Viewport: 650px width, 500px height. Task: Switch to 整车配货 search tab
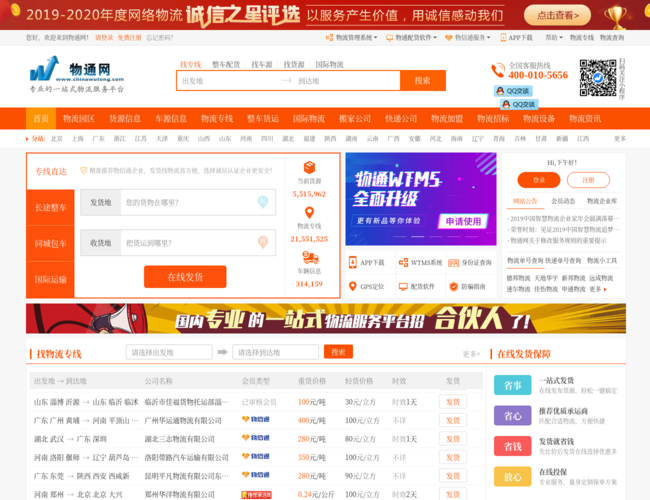pyautogui.click(x=226, y=64)
